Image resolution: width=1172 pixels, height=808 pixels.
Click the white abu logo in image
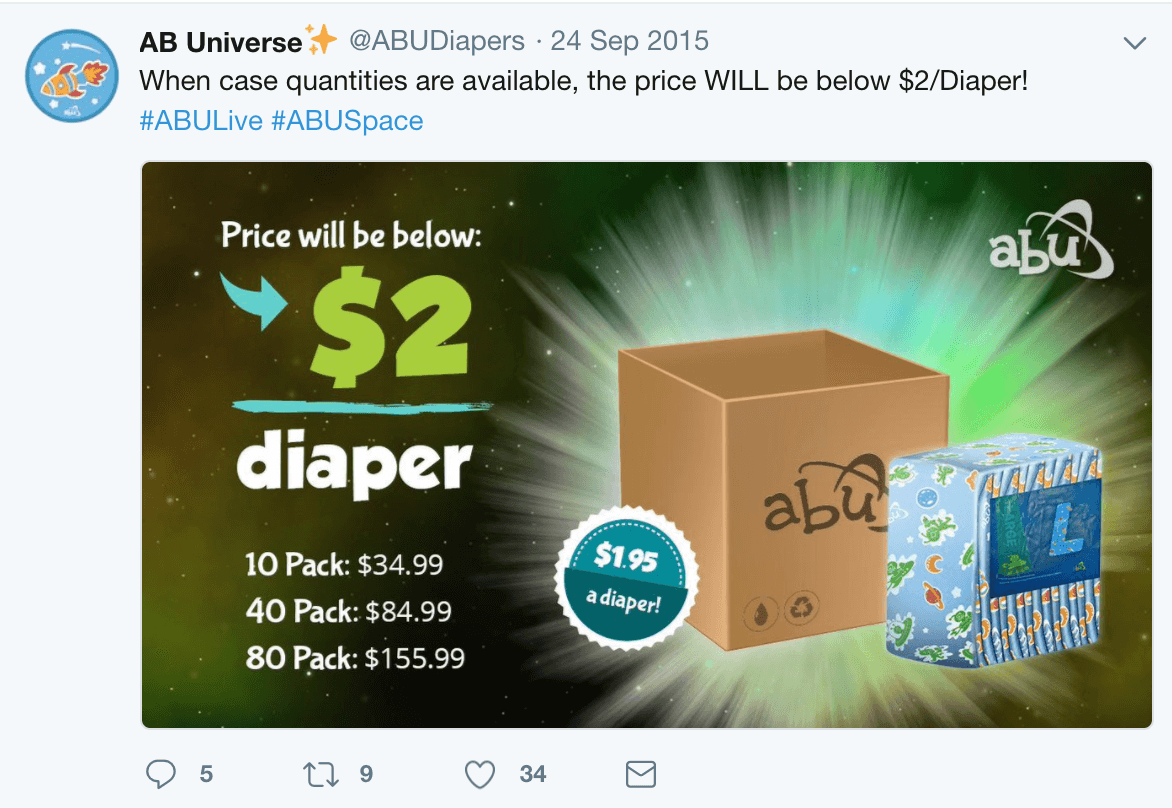pyautogui.click(x=1050, y=239)
